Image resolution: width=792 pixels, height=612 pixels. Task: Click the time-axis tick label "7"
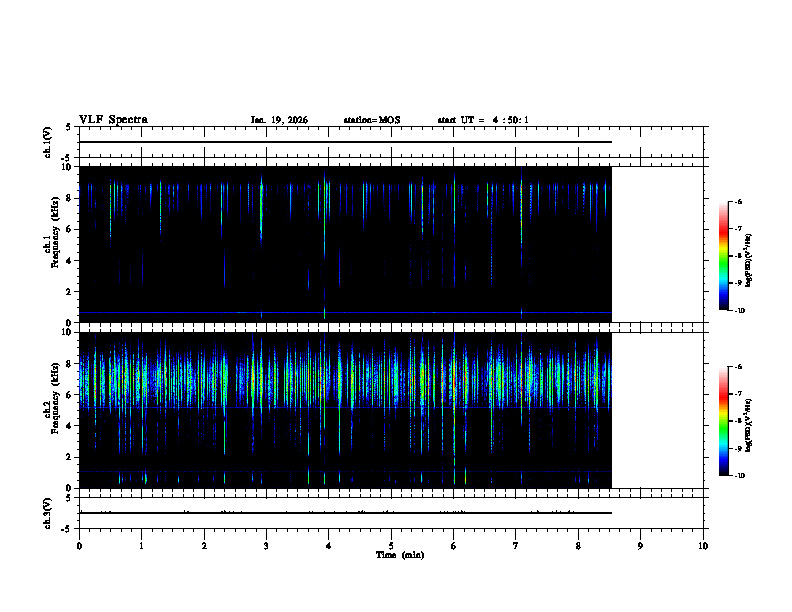516,546
